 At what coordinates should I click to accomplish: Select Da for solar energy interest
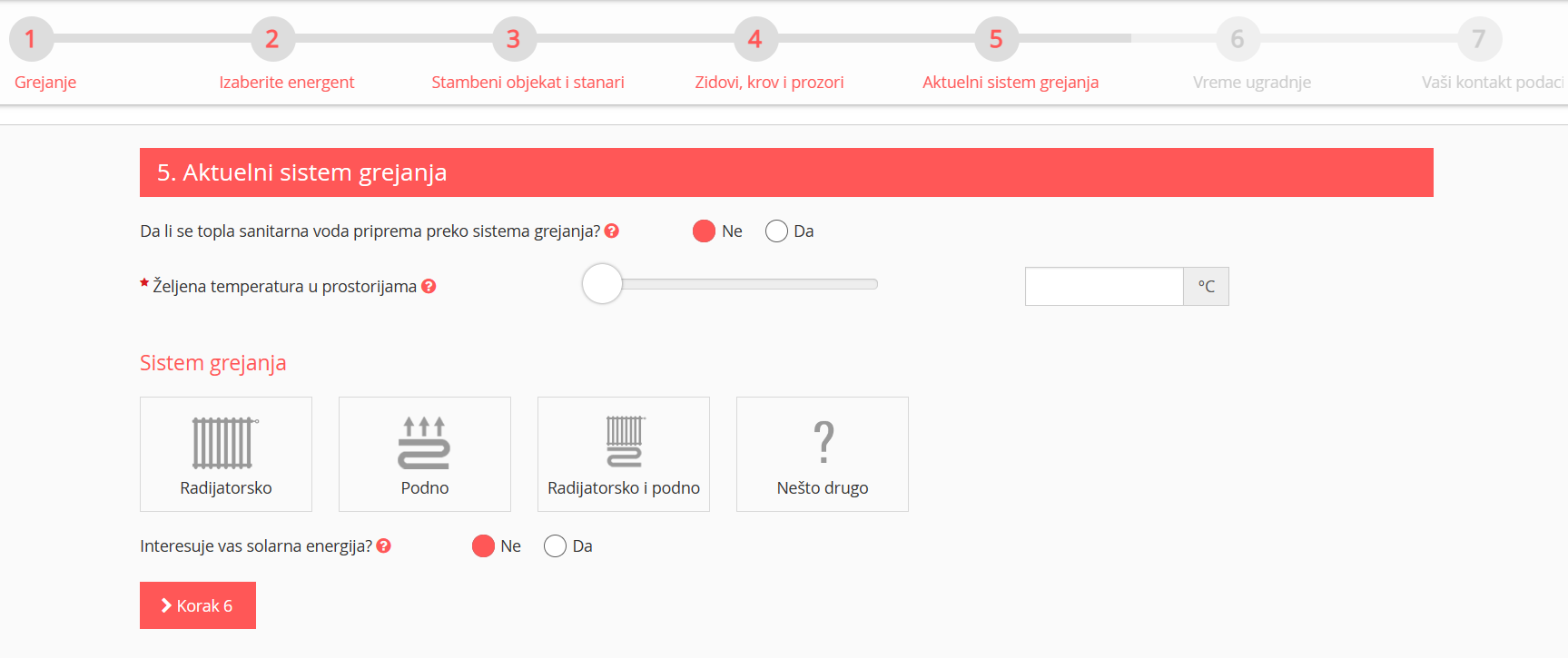555,546
